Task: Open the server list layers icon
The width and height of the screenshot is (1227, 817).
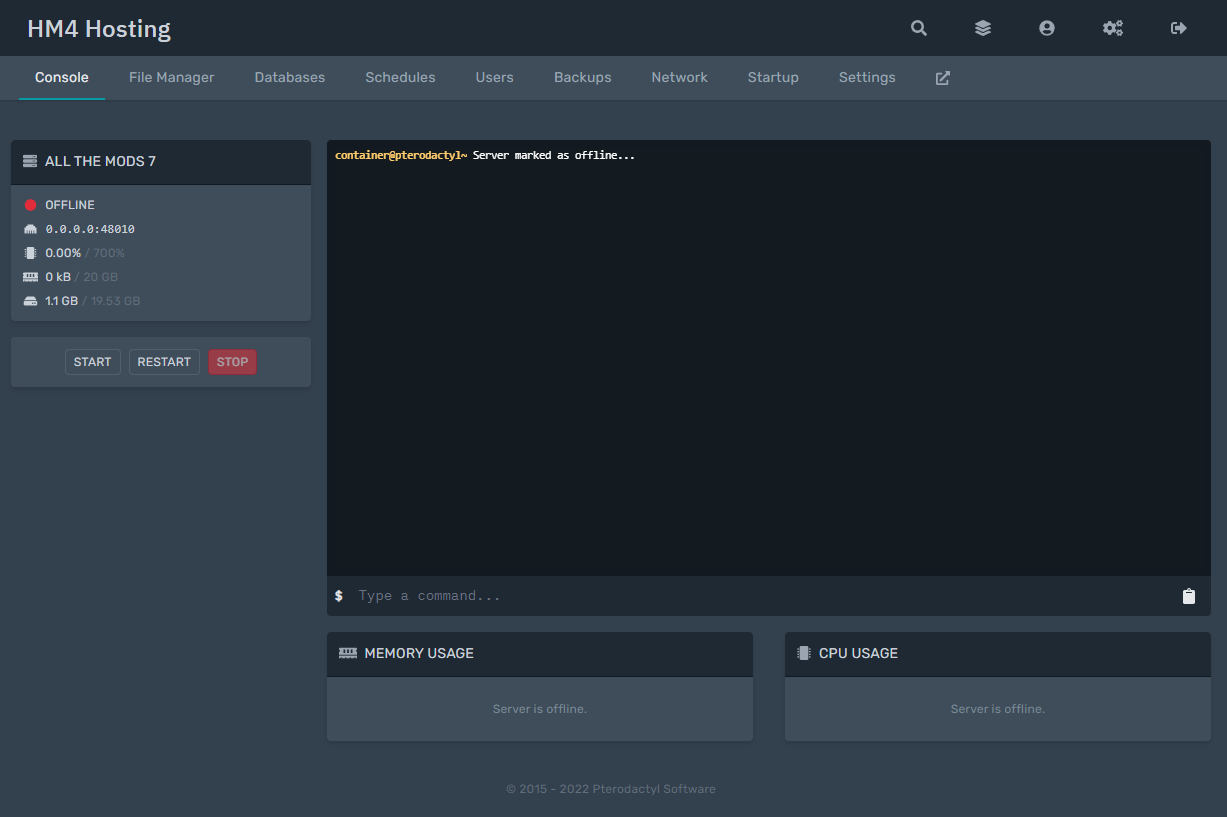Action: tap(983, 28)
